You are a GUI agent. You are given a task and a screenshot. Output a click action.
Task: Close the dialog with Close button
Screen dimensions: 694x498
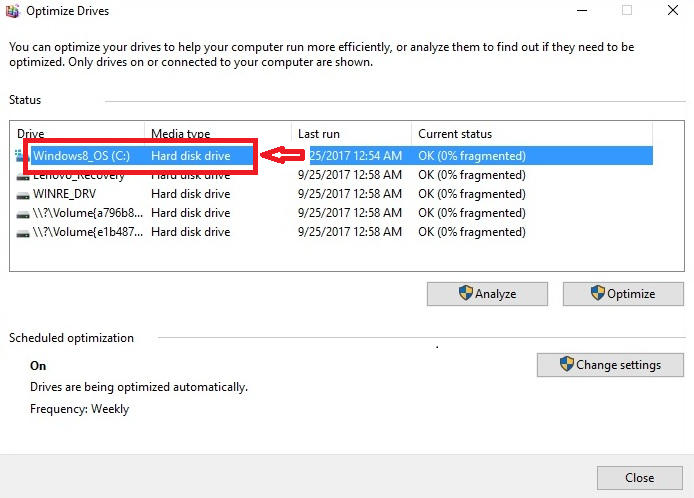pos(640,478)
